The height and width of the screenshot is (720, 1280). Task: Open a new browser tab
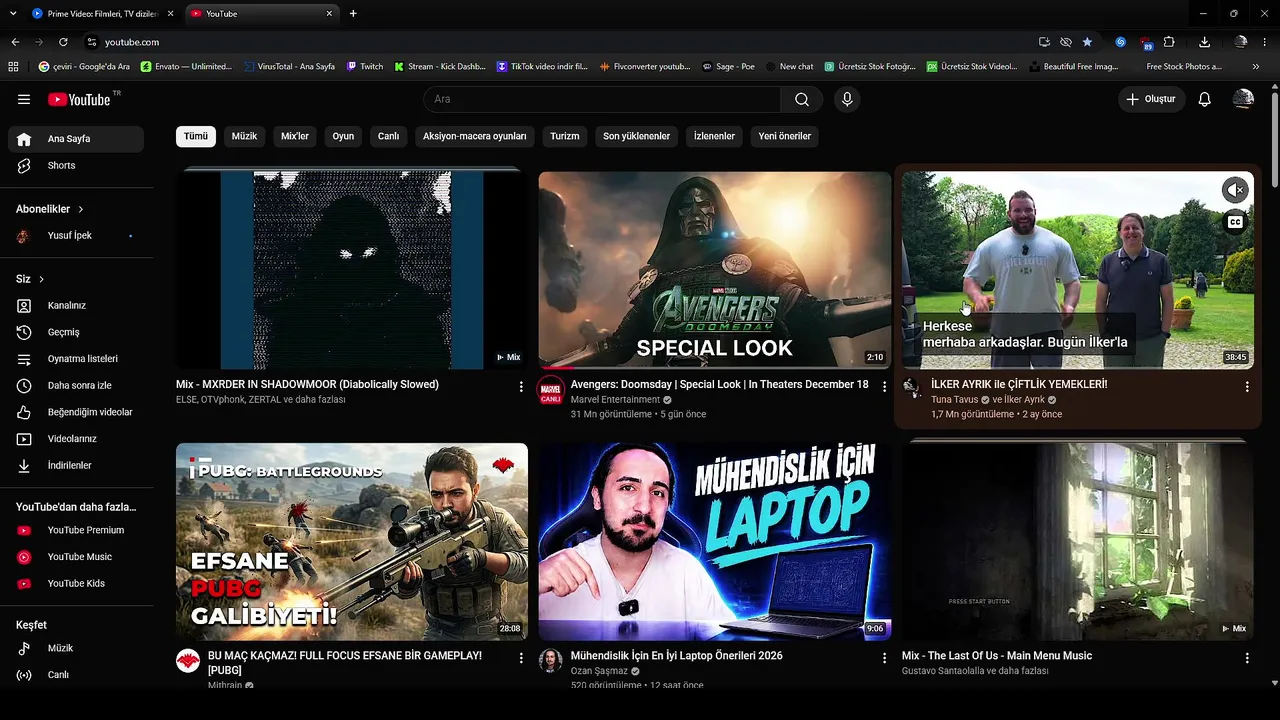tap(353, 13)
